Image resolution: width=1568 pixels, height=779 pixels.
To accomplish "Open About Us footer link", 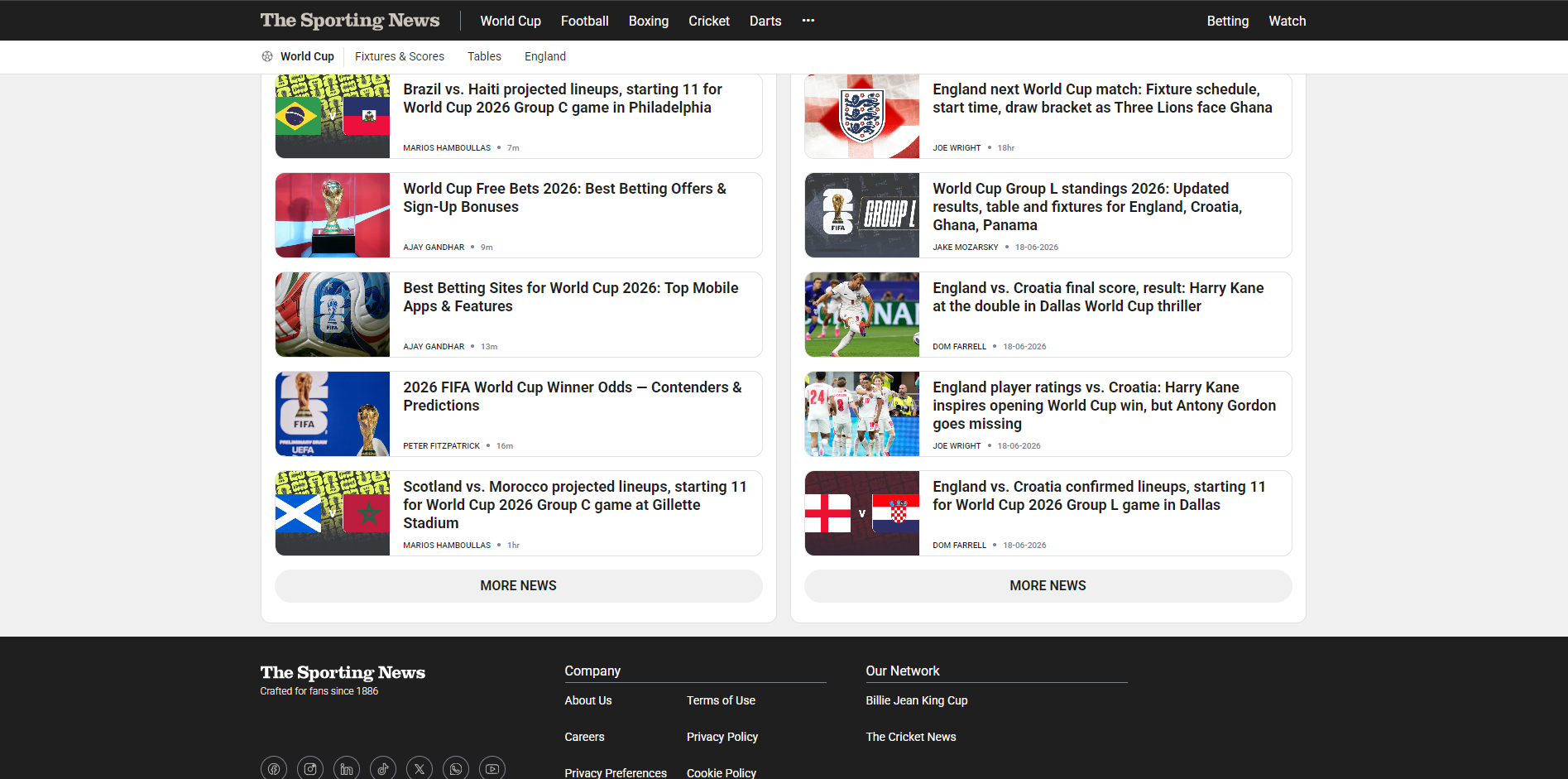I will (x=588, y=700).
